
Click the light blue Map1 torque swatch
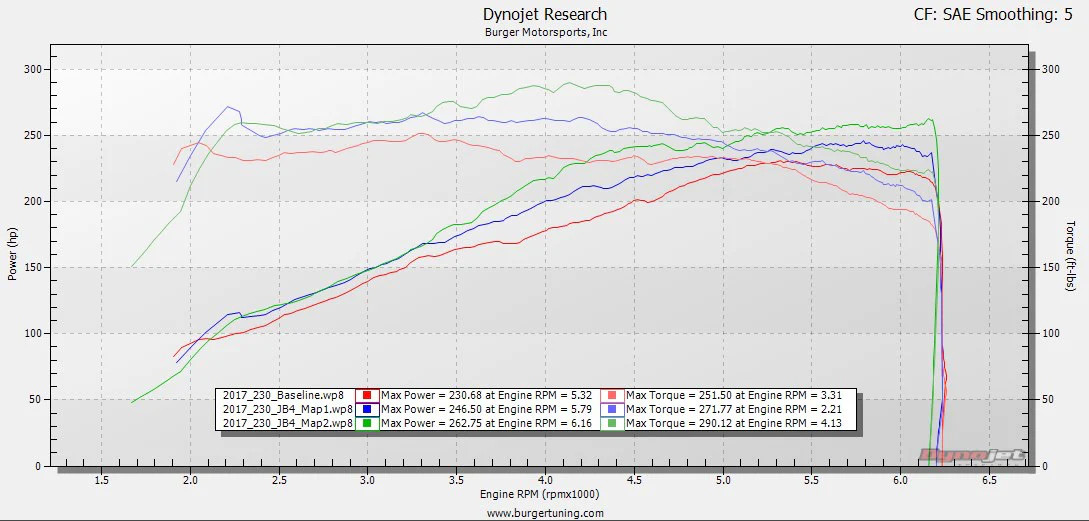[x=612, y=409]
